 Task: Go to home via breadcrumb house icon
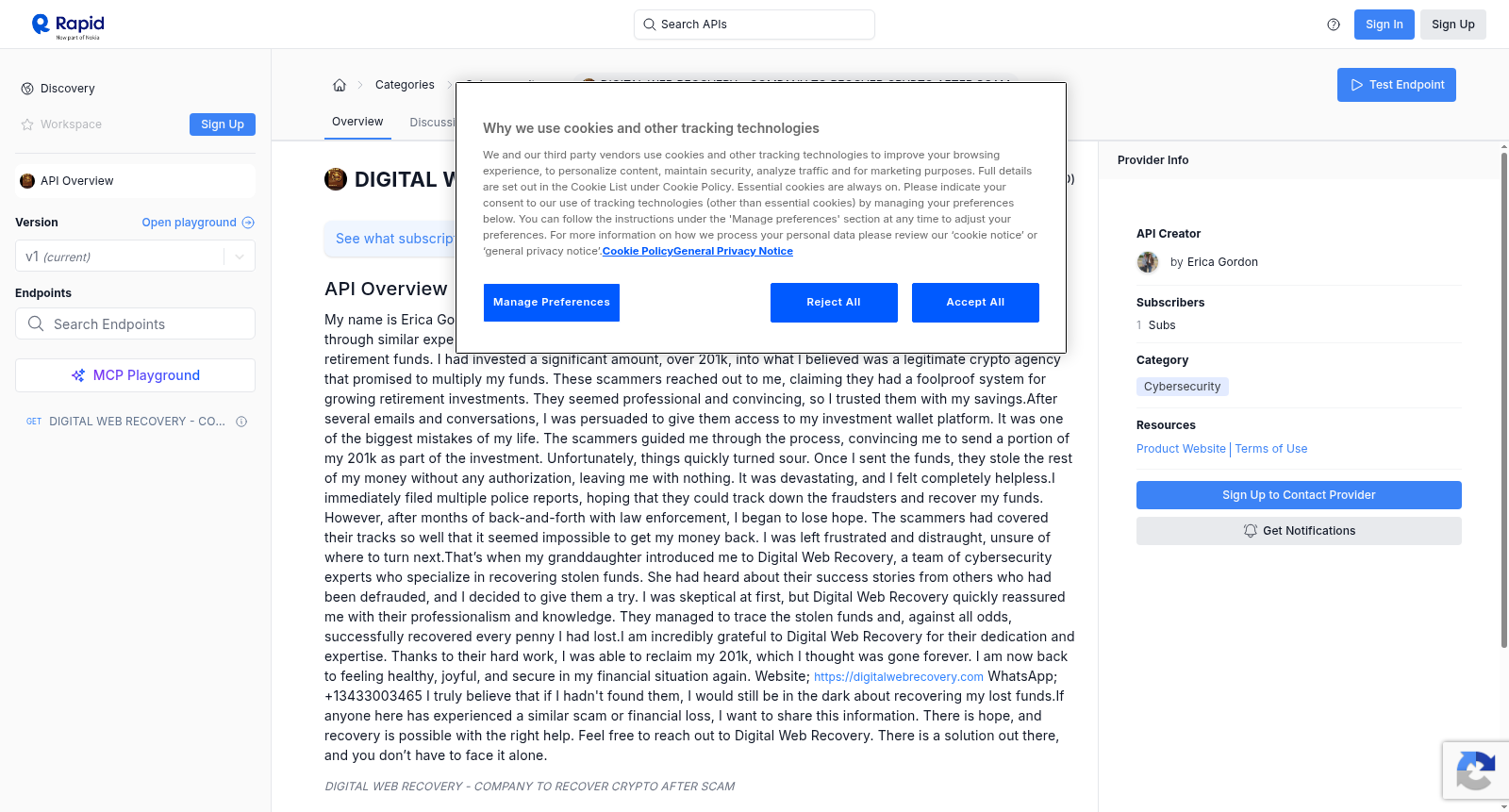[x=340, y=85]
